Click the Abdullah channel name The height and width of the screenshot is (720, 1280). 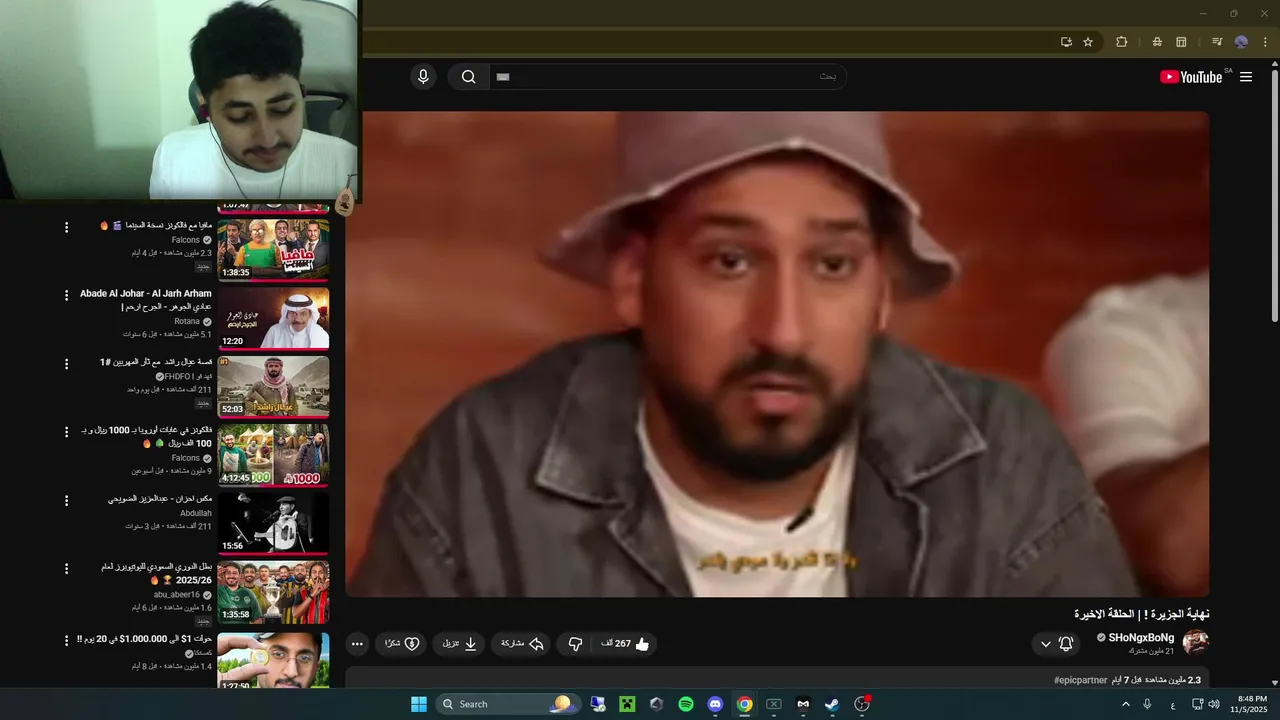196,513
